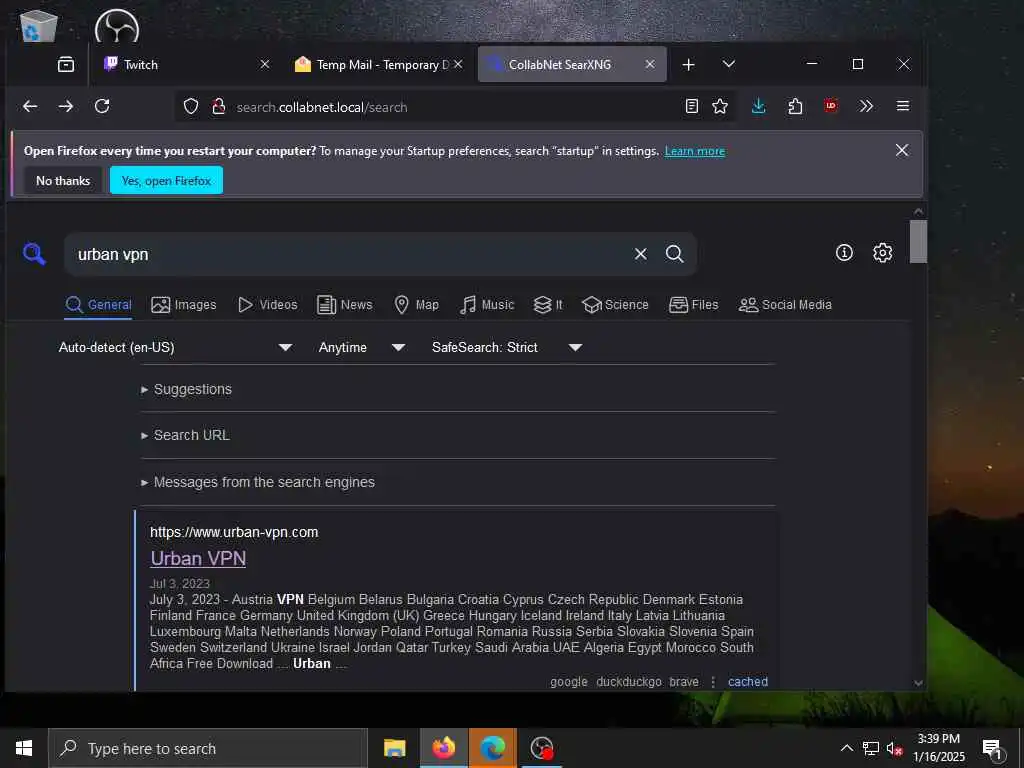Reload the current page
Image resolution: width=1024 pixels, height=768 pixels.
click(102, 106)
